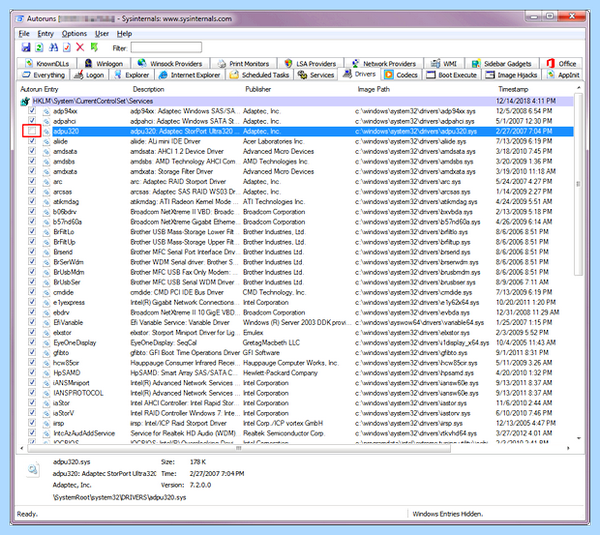Select the adpahci entry name
The image size is (600, 535).
pyautogui.click(x=64, y=121)
